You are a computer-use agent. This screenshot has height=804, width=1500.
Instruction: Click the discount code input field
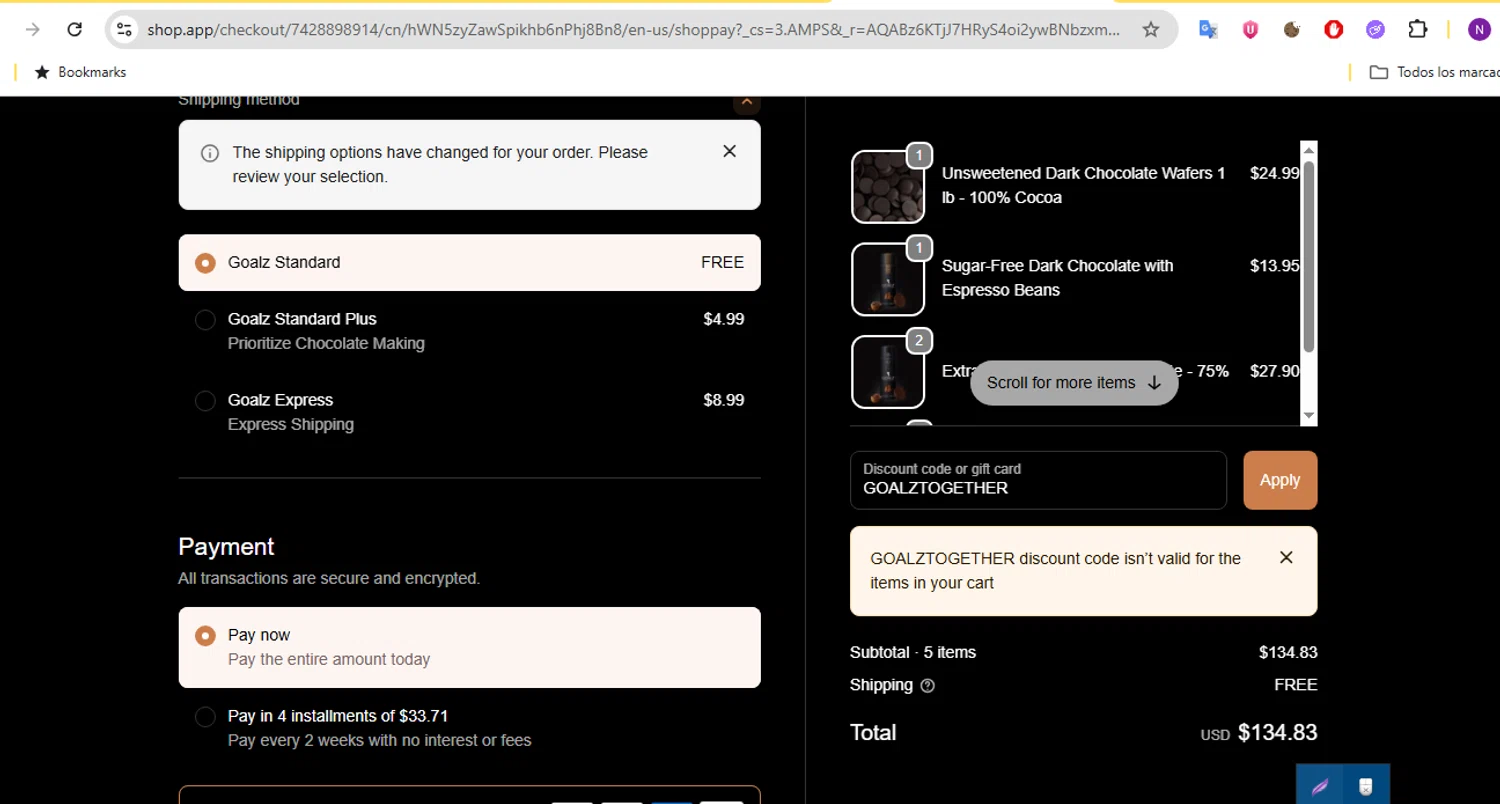[1038, 480]
